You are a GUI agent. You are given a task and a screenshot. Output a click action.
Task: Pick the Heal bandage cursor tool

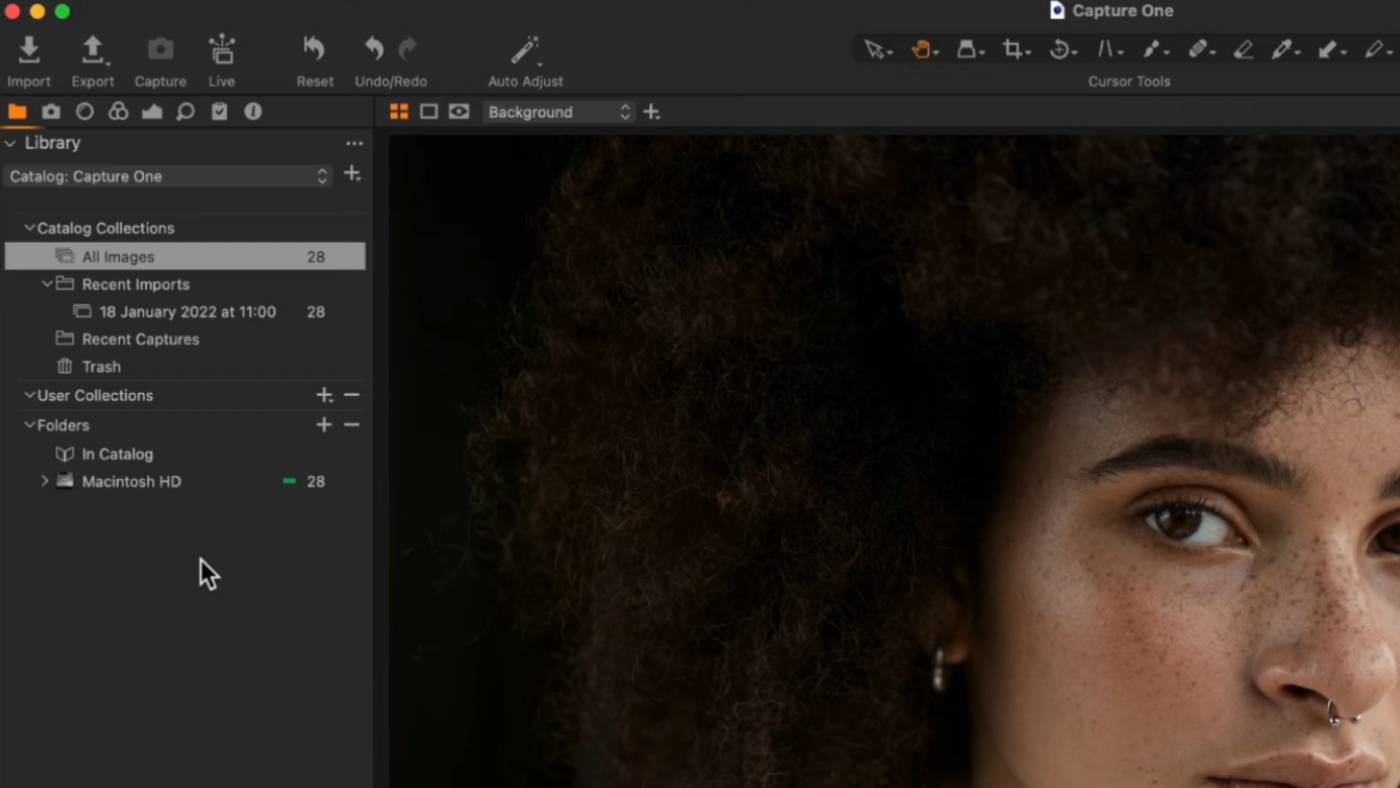(1198, 49)
